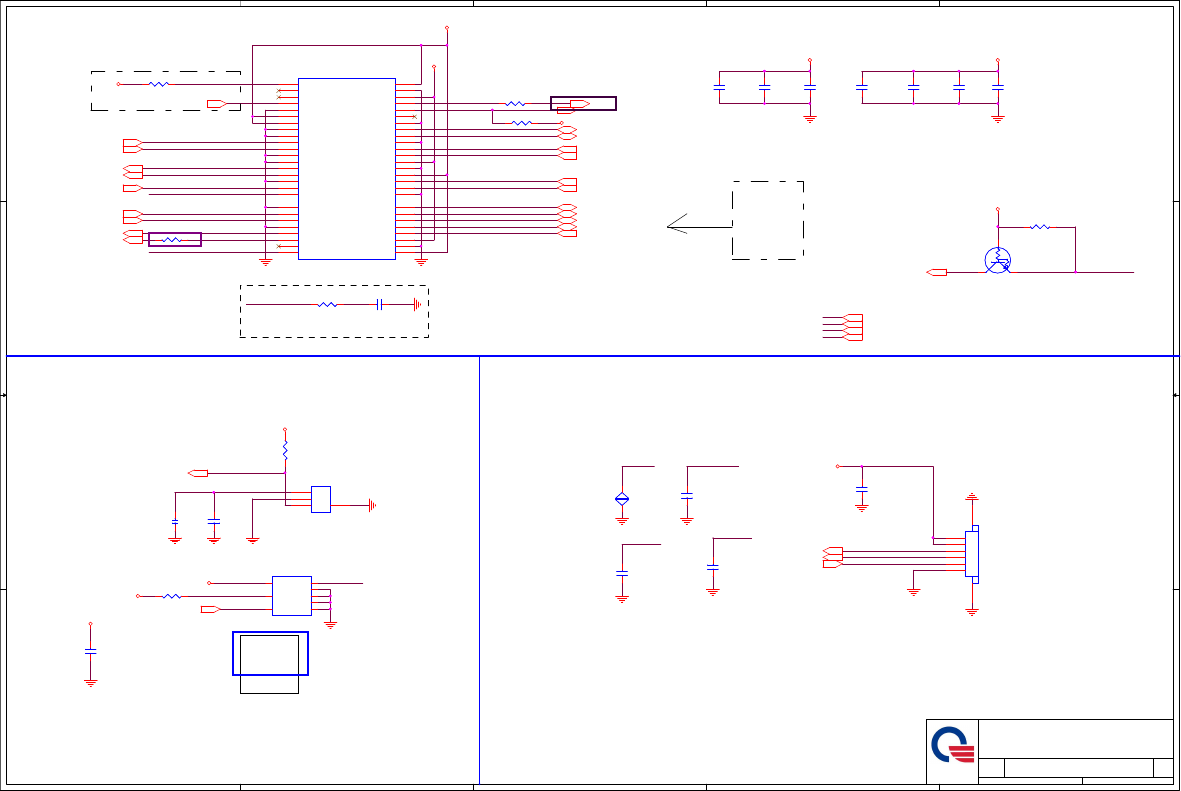Screen dimensions: 1181x791
Task: Click the empty dashed box beside the arrow
Action: [767, 220]
